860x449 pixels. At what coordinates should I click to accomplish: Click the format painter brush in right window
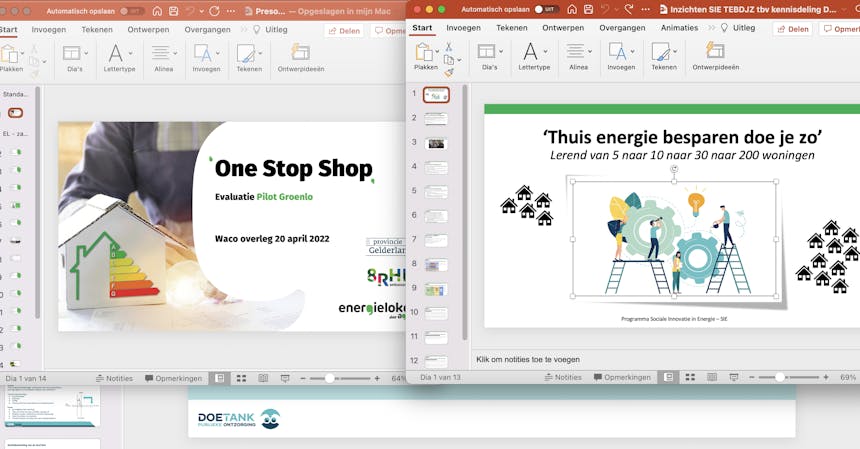(x=449, y=72)
